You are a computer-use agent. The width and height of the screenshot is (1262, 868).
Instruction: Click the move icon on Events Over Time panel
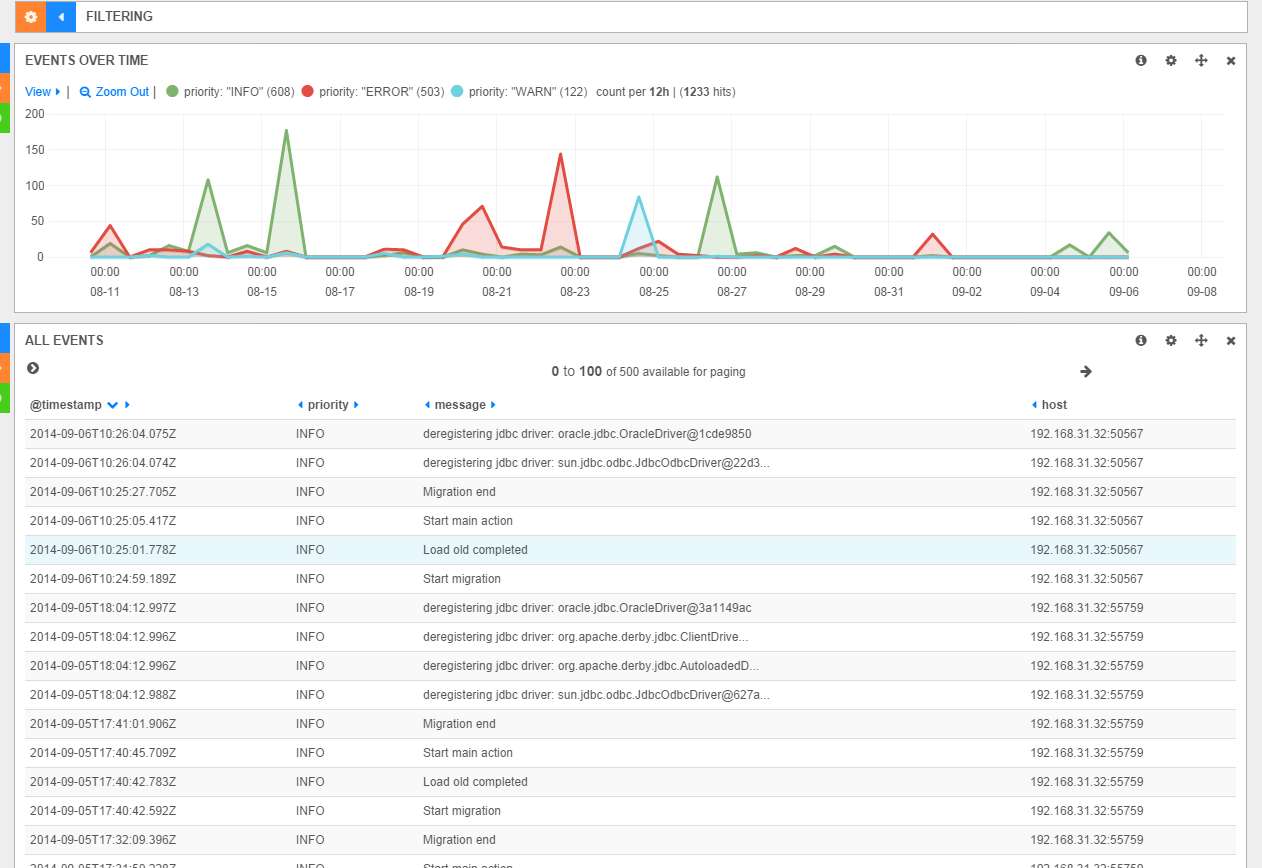point(1201,60)
